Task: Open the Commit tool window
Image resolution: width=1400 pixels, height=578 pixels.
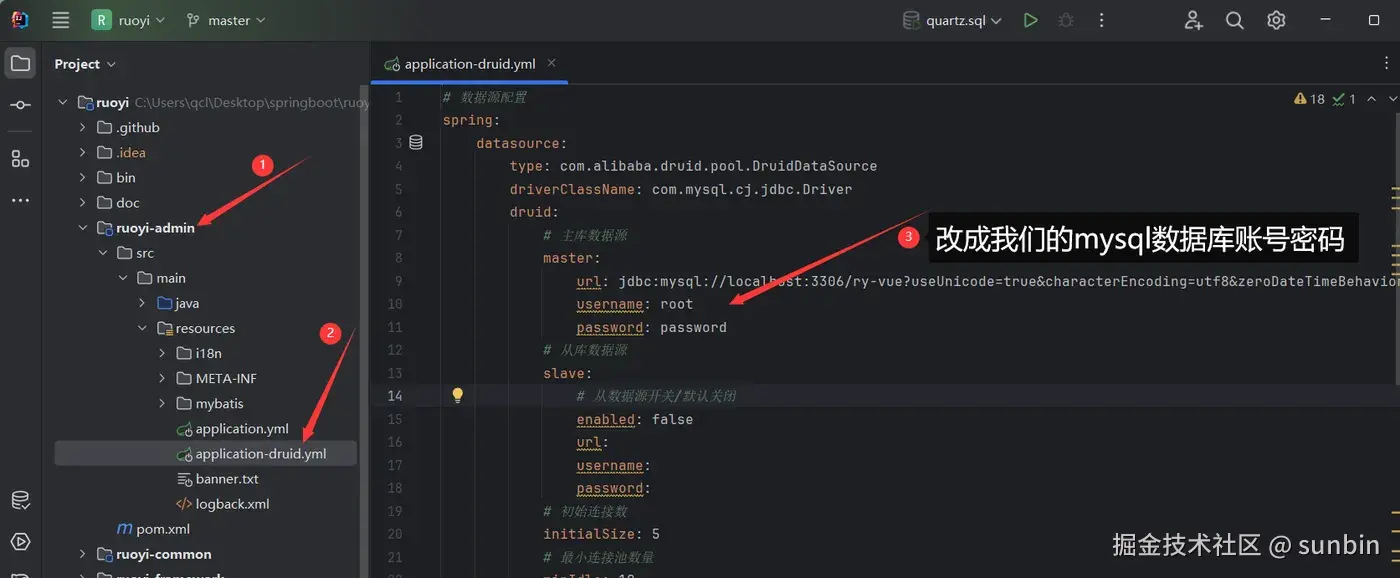Action: pos(20,105)
